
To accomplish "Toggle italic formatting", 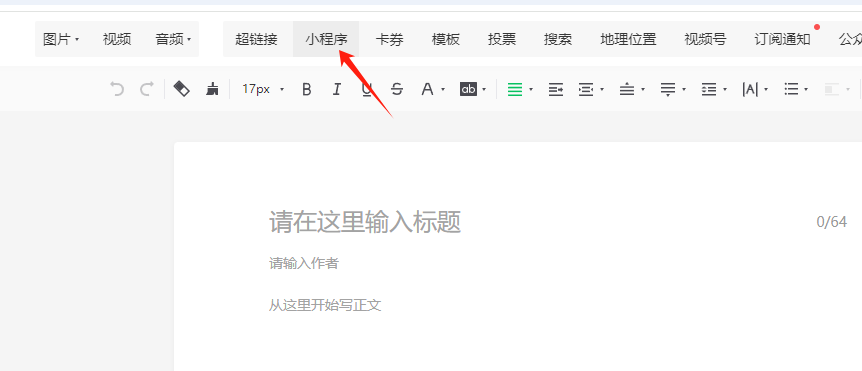I will pyautogui.click(x=336, y=89).
